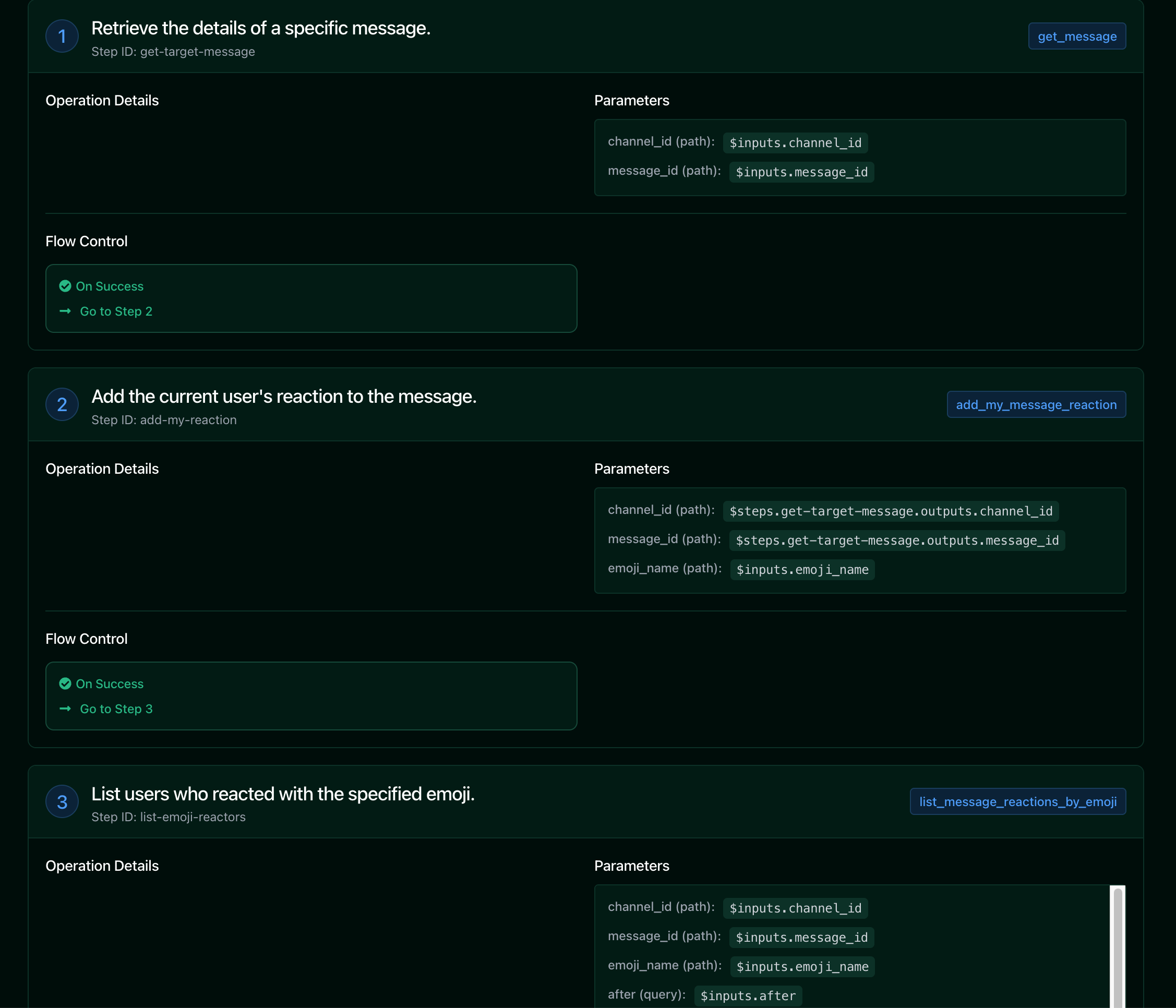The height and width of the screenshot is (1008, 1176).
Task: Follow the Go to Step 2 link
Action: (x=116, y=311)
